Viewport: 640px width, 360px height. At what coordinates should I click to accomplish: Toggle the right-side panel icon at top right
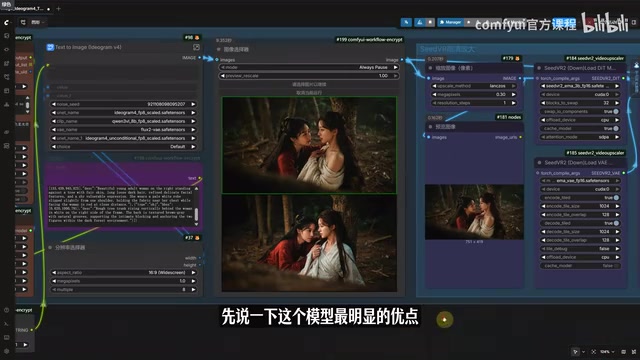tap(634, 22)
